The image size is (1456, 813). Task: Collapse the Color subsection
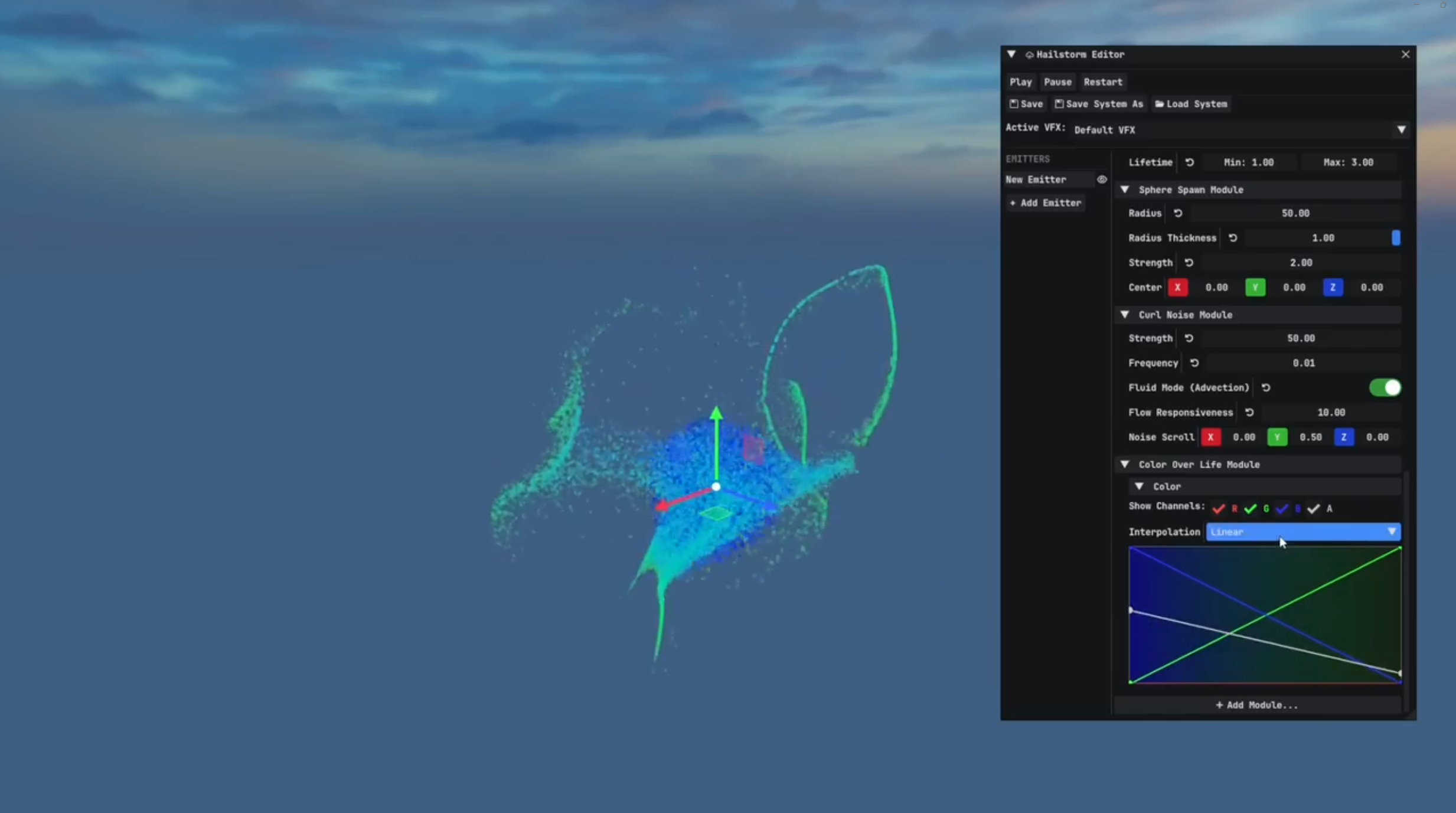tap(1139, 487)
